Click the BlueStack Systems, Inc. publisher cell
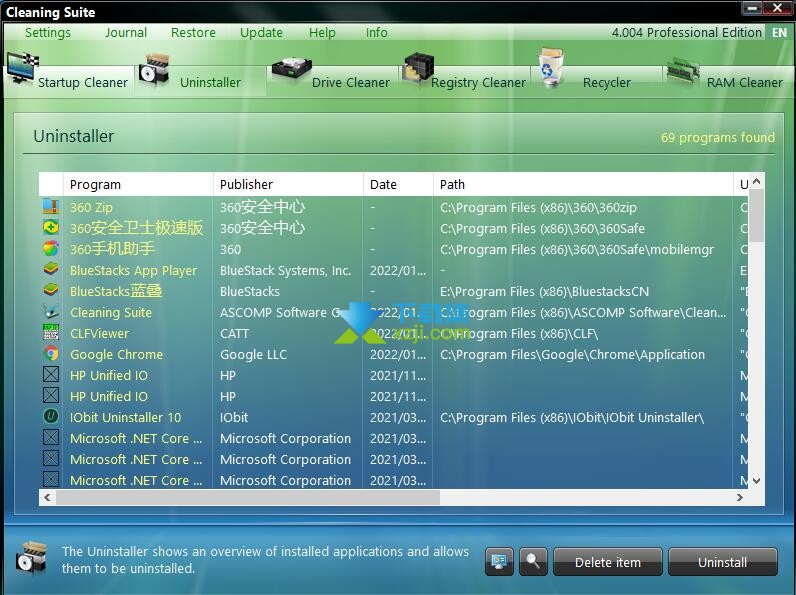The width and height of the screenshot is (796, 595). [x=285, y=270]
